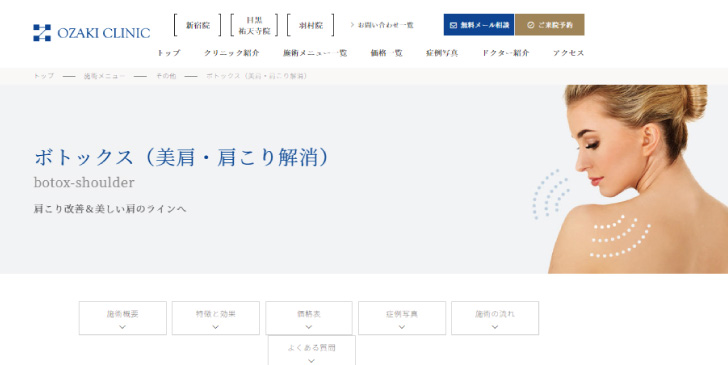Select 施術メニュー一覧 in the main menu
Viewport: 728px width, 365px height.
point(315,53)
